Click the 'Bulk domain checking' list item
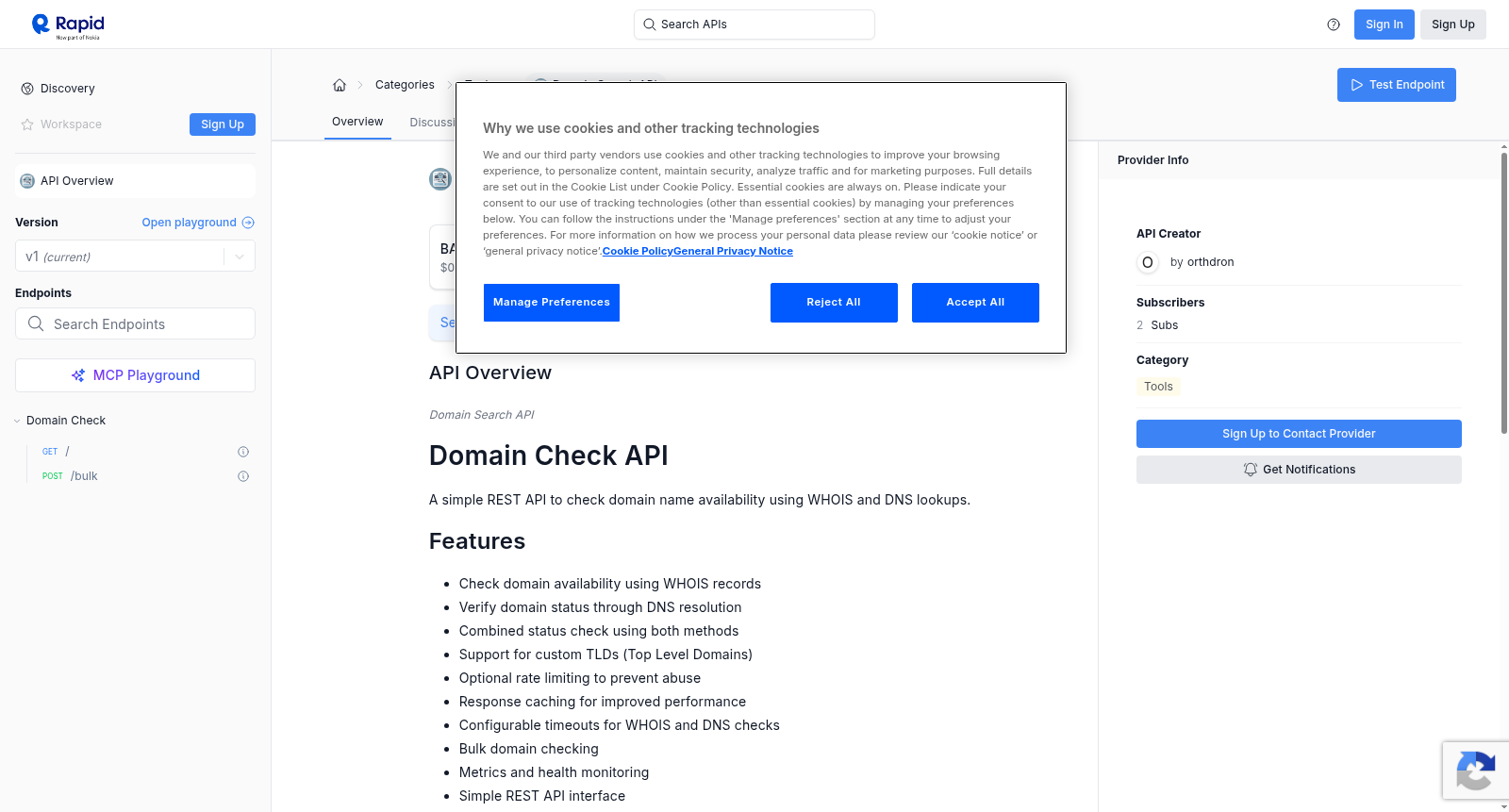 [x=528, y=749]
